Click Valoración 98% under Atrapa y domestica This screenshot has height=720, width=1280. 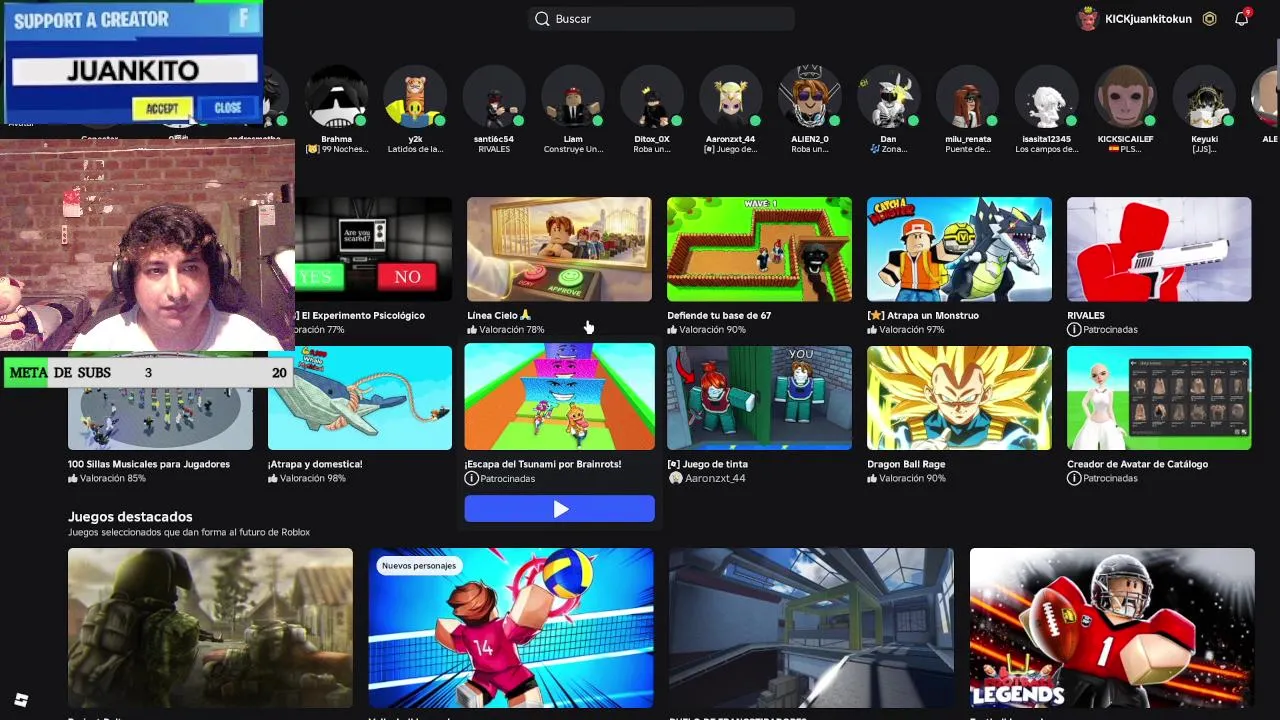click(307, 478)
